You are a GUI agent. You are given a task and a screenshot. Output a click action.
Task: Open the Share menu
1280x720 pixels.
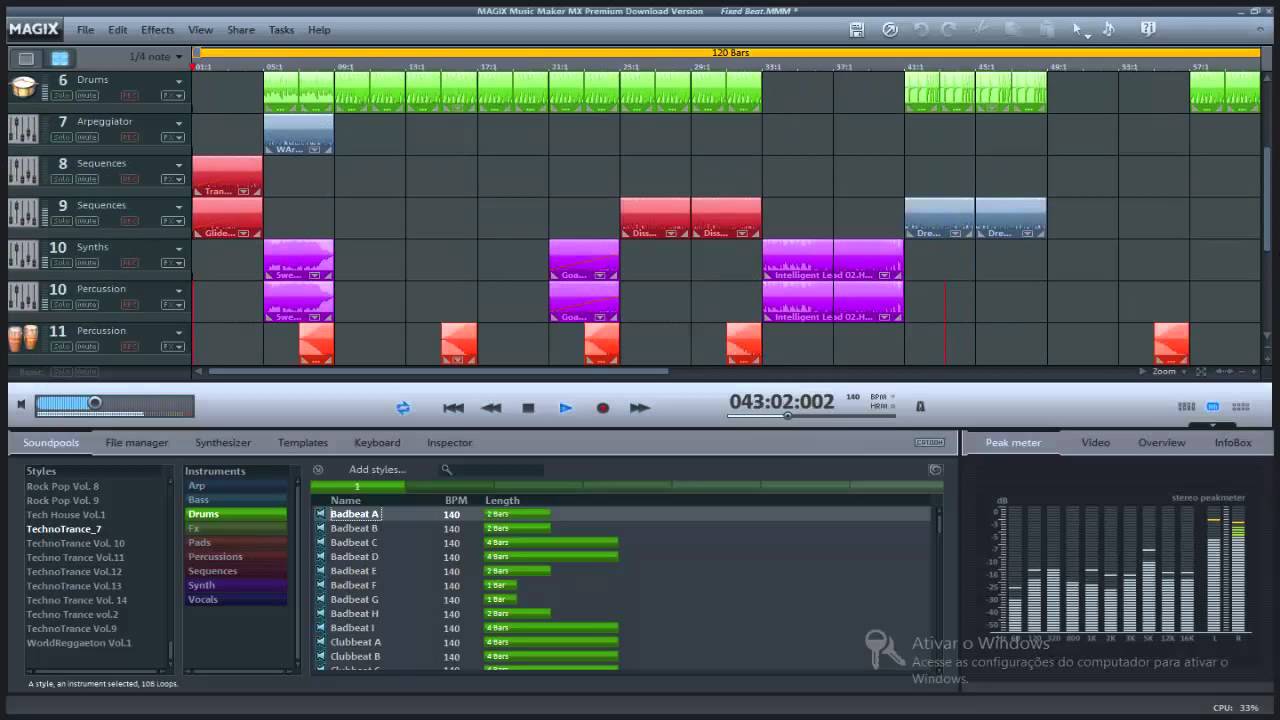(241, 30)
